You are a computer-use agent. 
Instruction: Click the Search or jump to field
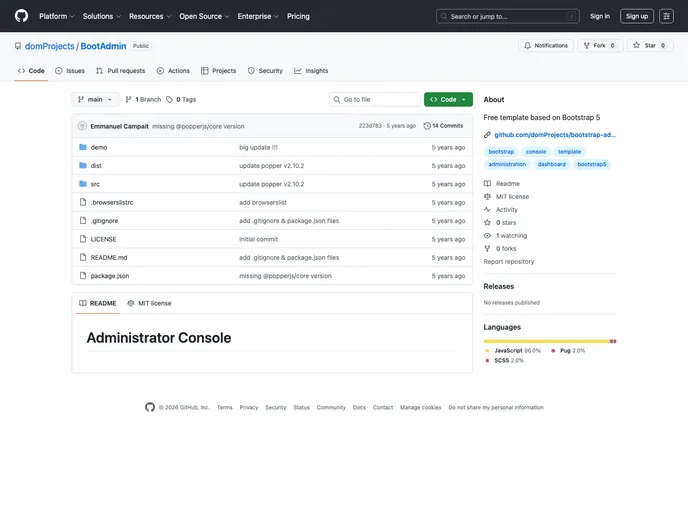(x=508, y=16)
